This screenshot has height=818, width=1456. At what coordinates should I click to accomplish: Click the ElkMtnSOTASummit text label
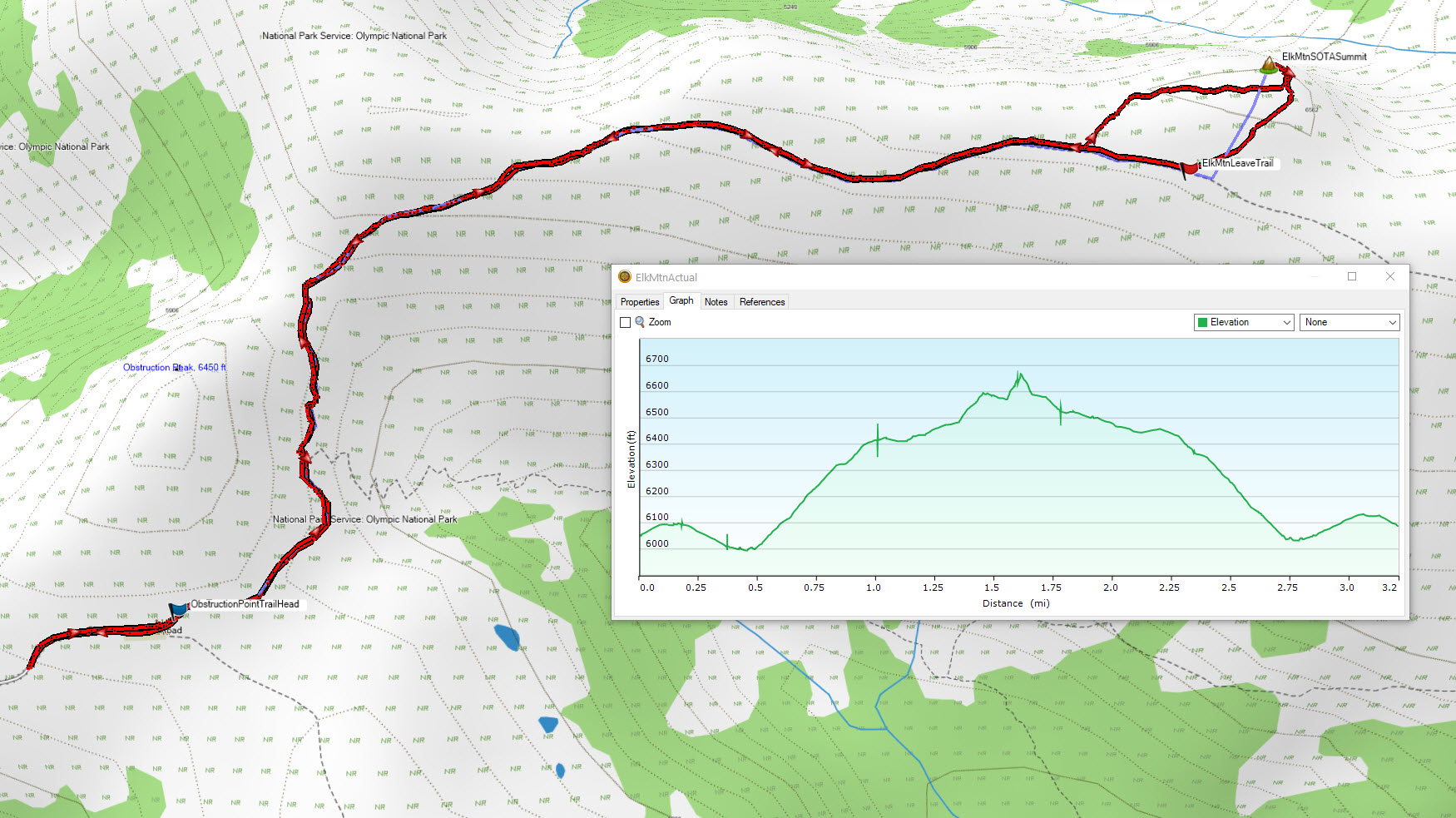[1324, 57]
